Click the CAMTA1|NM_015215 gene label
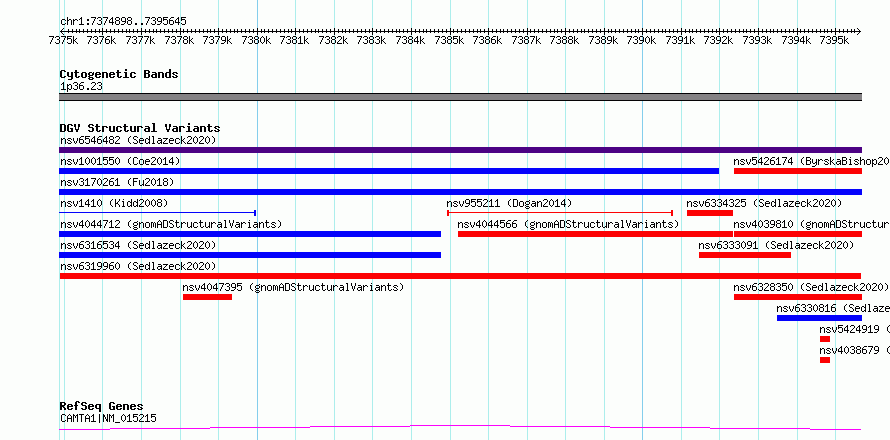Screen dimensions: 890x440 108,418
